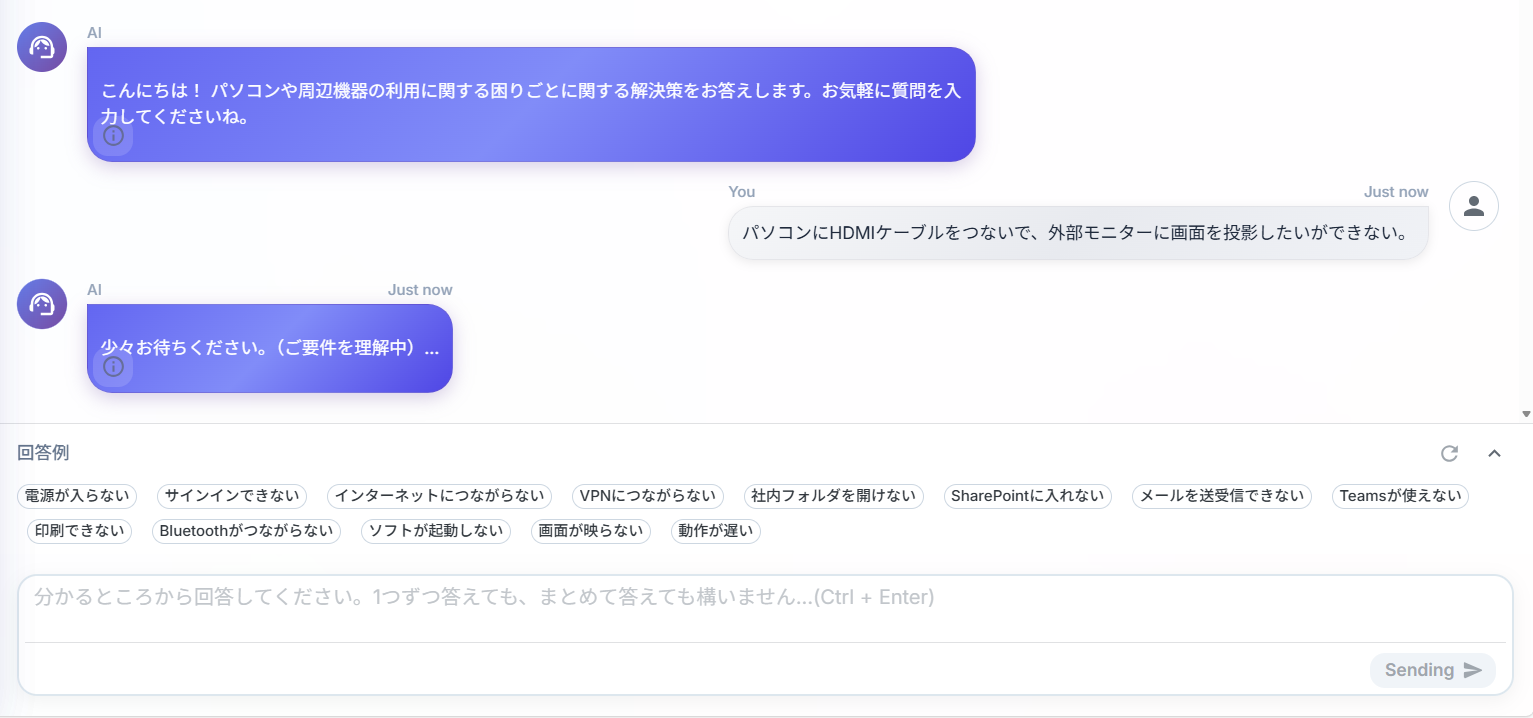This screenshot has height=718, width=1533.
Task: Collapse the 回答例 panel with the chevron
Action: coord(1495,453)
